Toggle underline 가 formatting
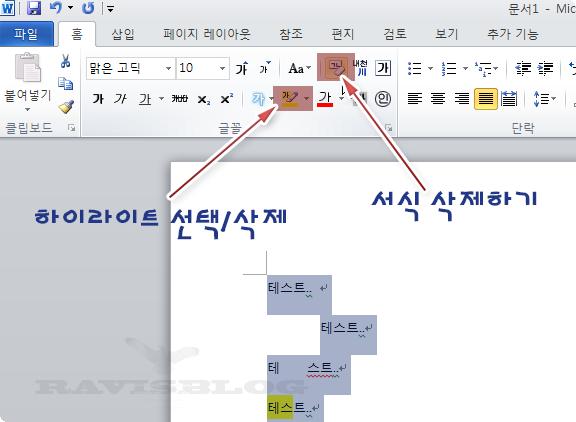The height and width of the screenshot is (422, 576). pos(145,99)
